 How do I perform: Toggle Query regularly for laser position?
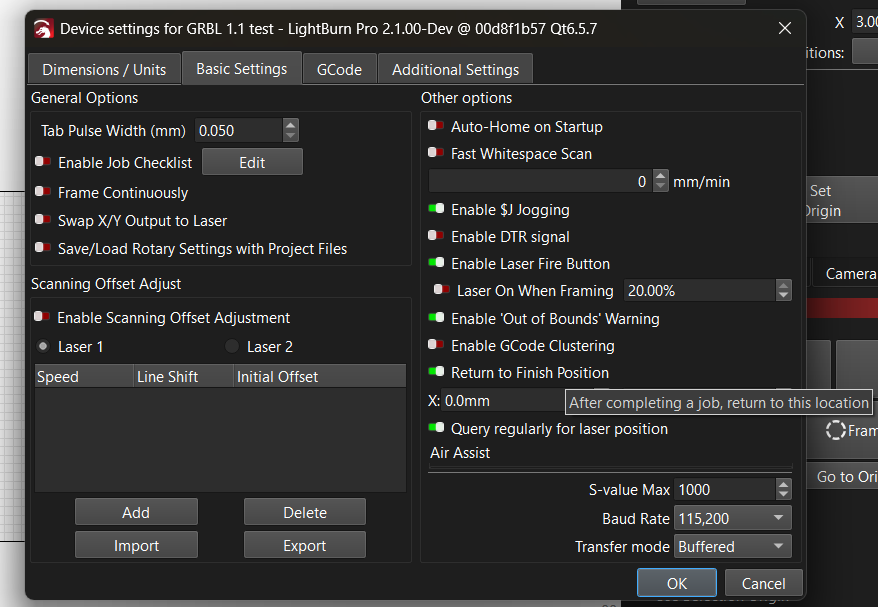[436, 428]
